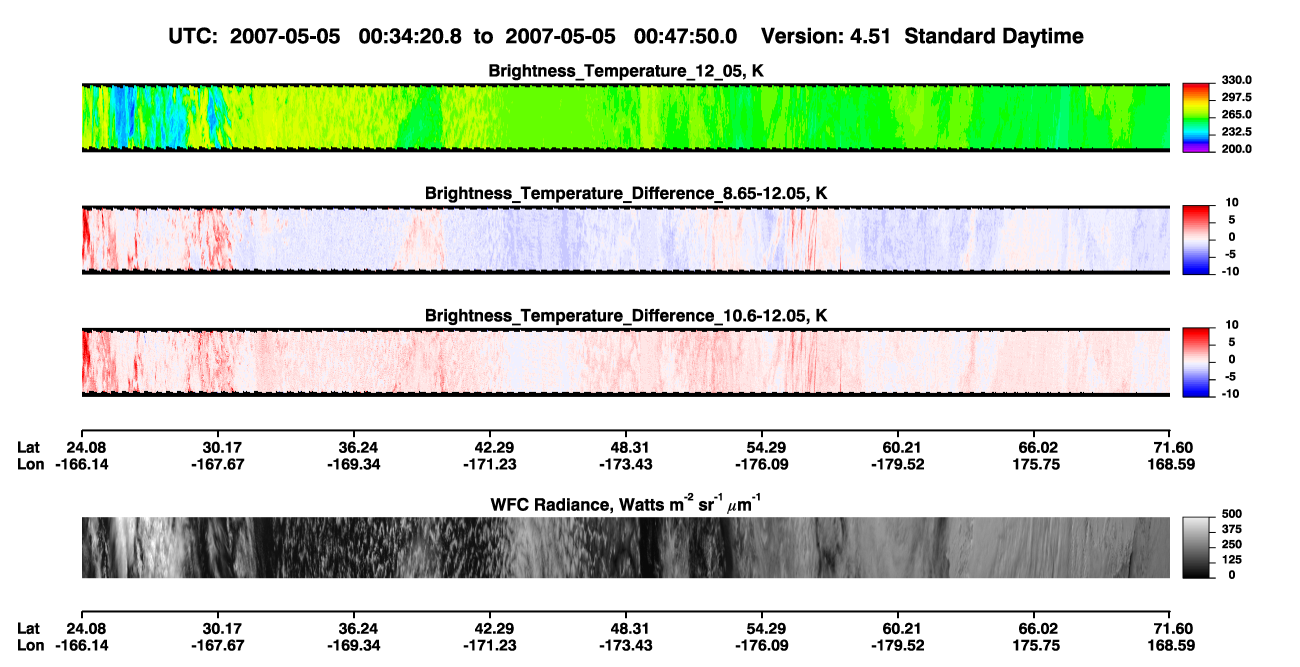
Task: Click the grayscale WFC Radiance image strip
Action: click(x=626, y=547)
